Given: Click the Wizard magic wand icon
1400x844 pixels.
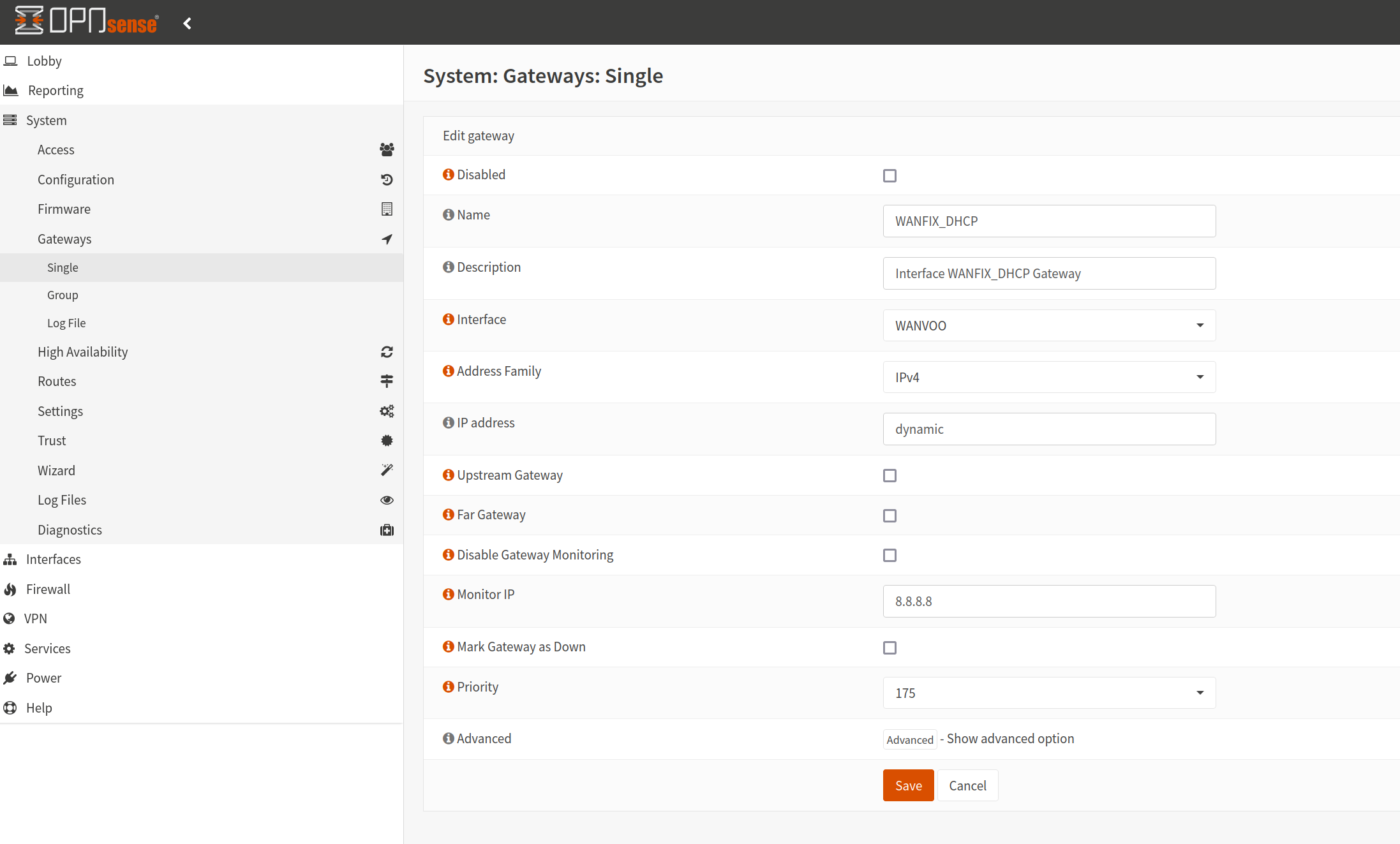Looking at the screenshot, I should [387, 470].
